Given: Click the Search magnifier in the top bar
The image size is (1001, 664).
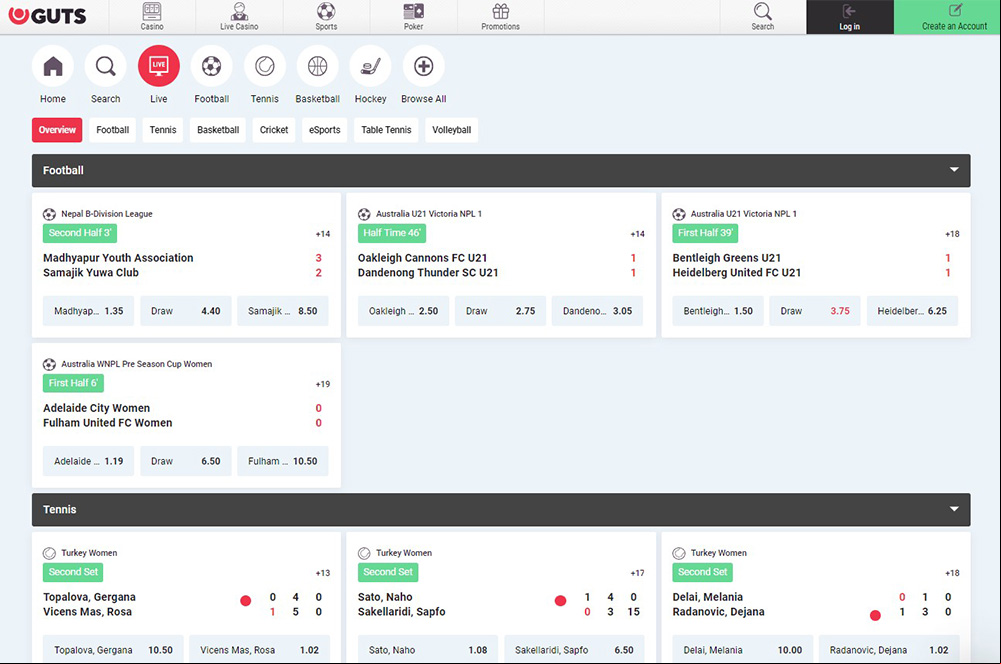Looking at the screenshot, I should (x=762, y=17).
